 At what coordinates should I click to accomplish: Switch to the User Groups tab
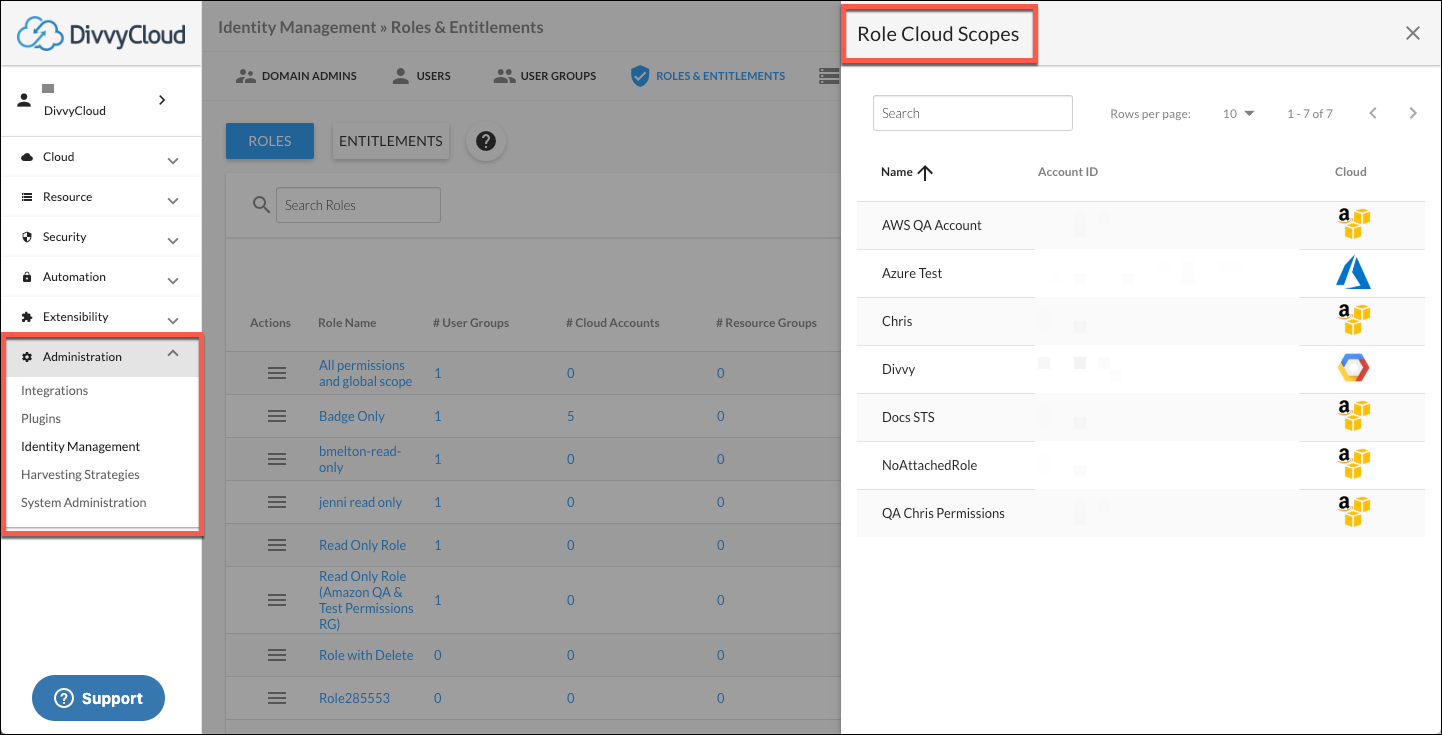click(545, 76)
